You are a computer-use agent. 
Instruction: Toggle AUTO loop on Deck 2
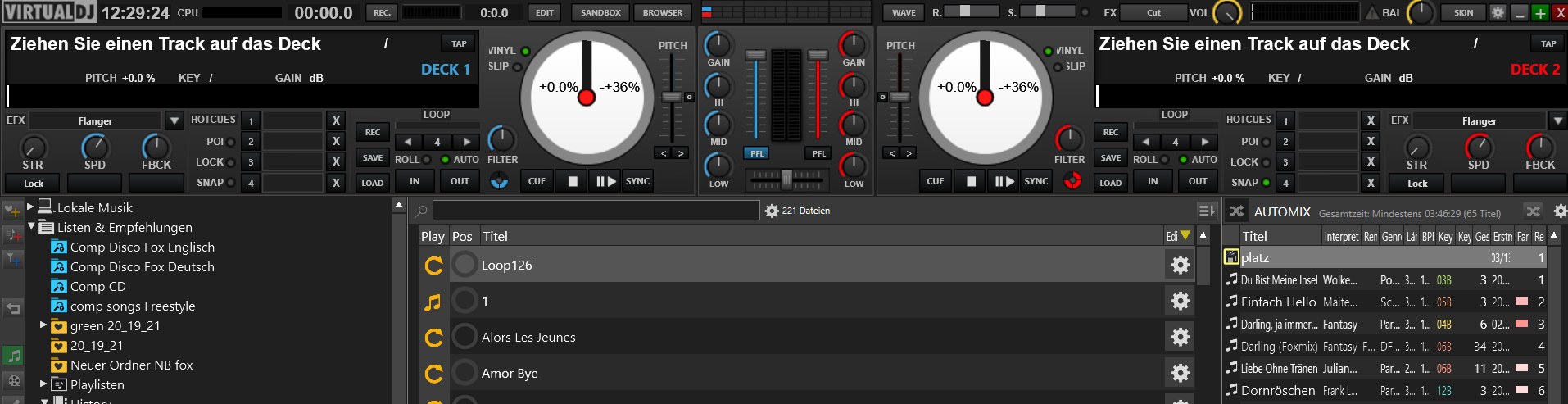[x=1184, y=160]
